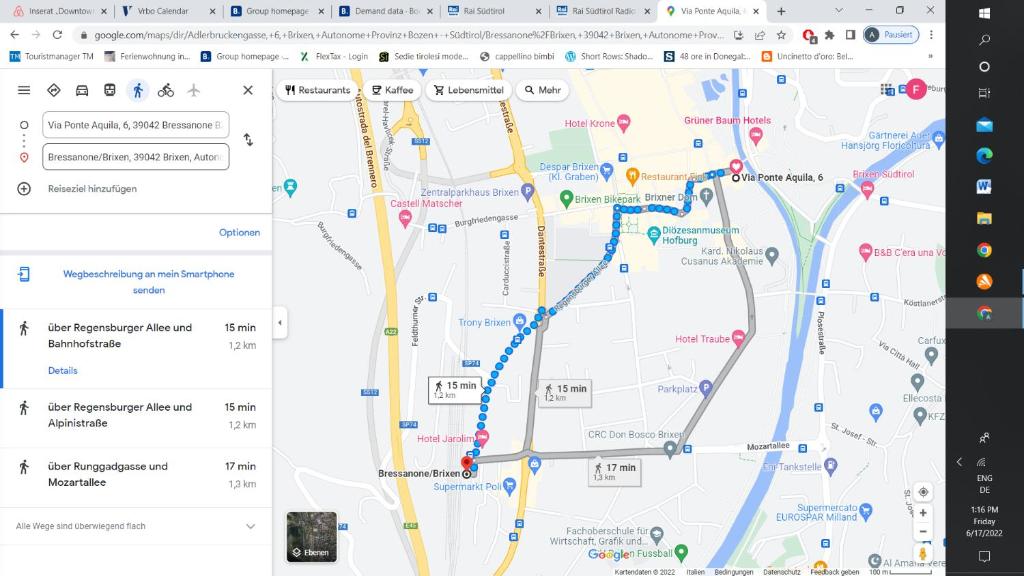The width and height of the screenshot is (1024, 576).
Task: Select the driving travel mode icon
Action: (82, 90)
